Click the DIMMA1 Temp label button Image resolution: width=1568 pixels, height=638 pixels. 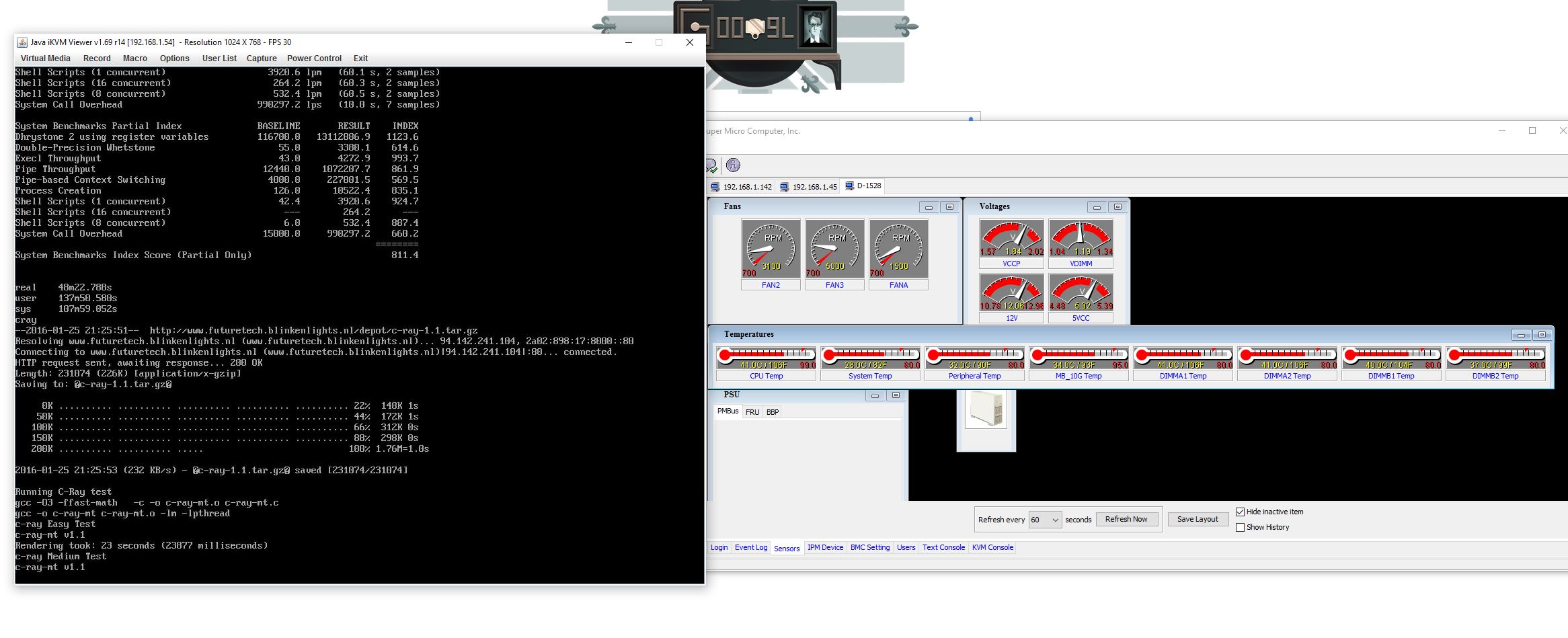(x=1183, y=376)
